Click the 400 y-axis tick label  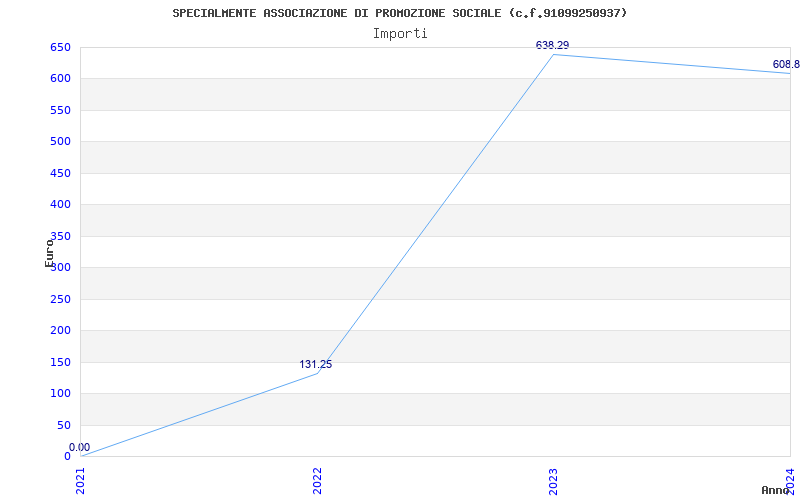[x=60, y=205]
